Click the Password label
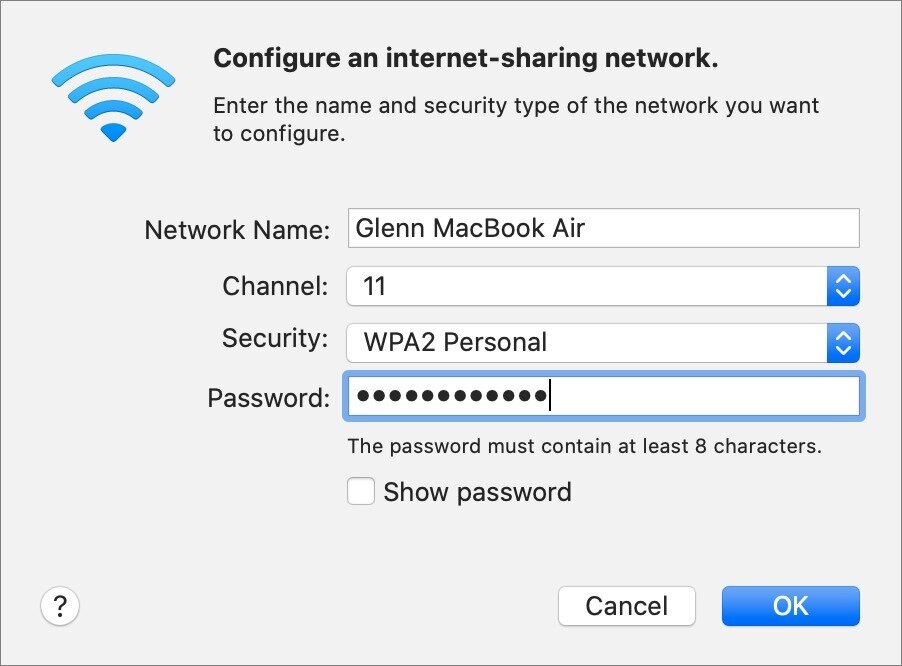The image size is (902, 666). [x=269, y=397]
